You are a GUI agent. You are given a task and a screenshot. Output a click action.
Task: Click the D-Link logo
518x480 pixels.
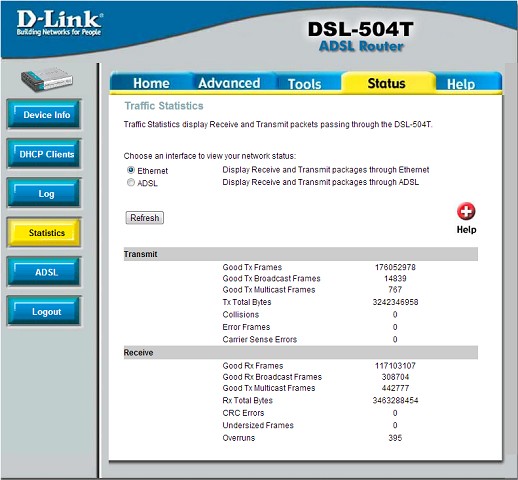click(x=59, y=23)
